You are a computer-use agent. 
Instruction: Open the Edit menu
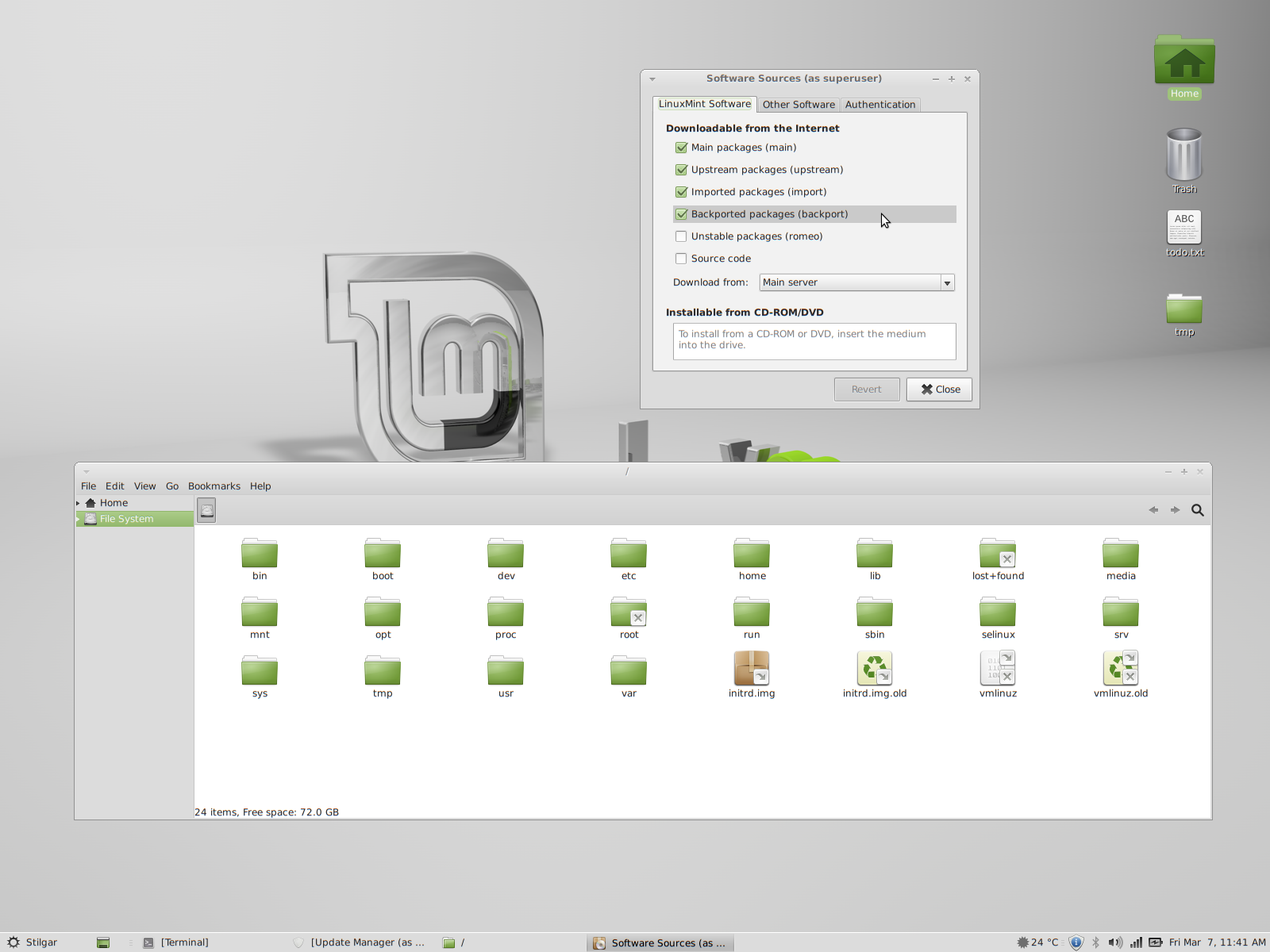(115, 486)
